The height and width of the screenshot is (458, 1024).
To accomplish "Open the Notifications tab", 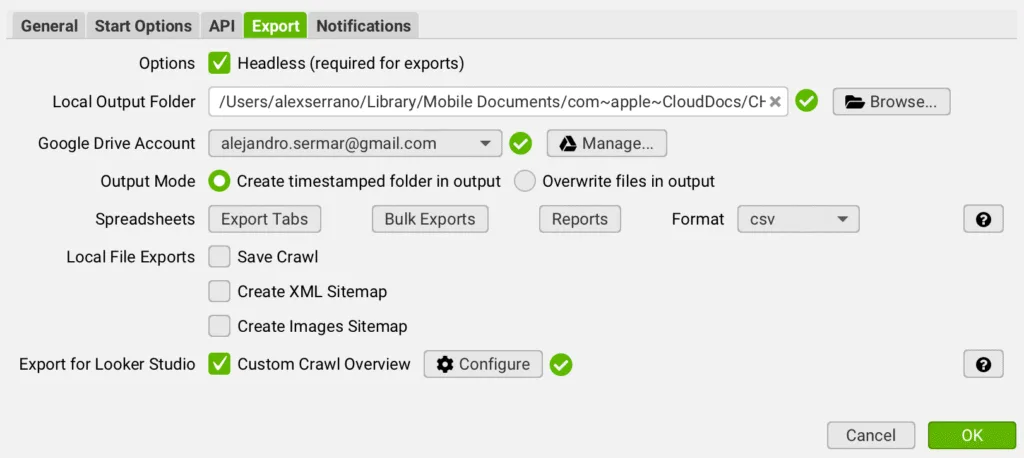I will pos(363,25).
